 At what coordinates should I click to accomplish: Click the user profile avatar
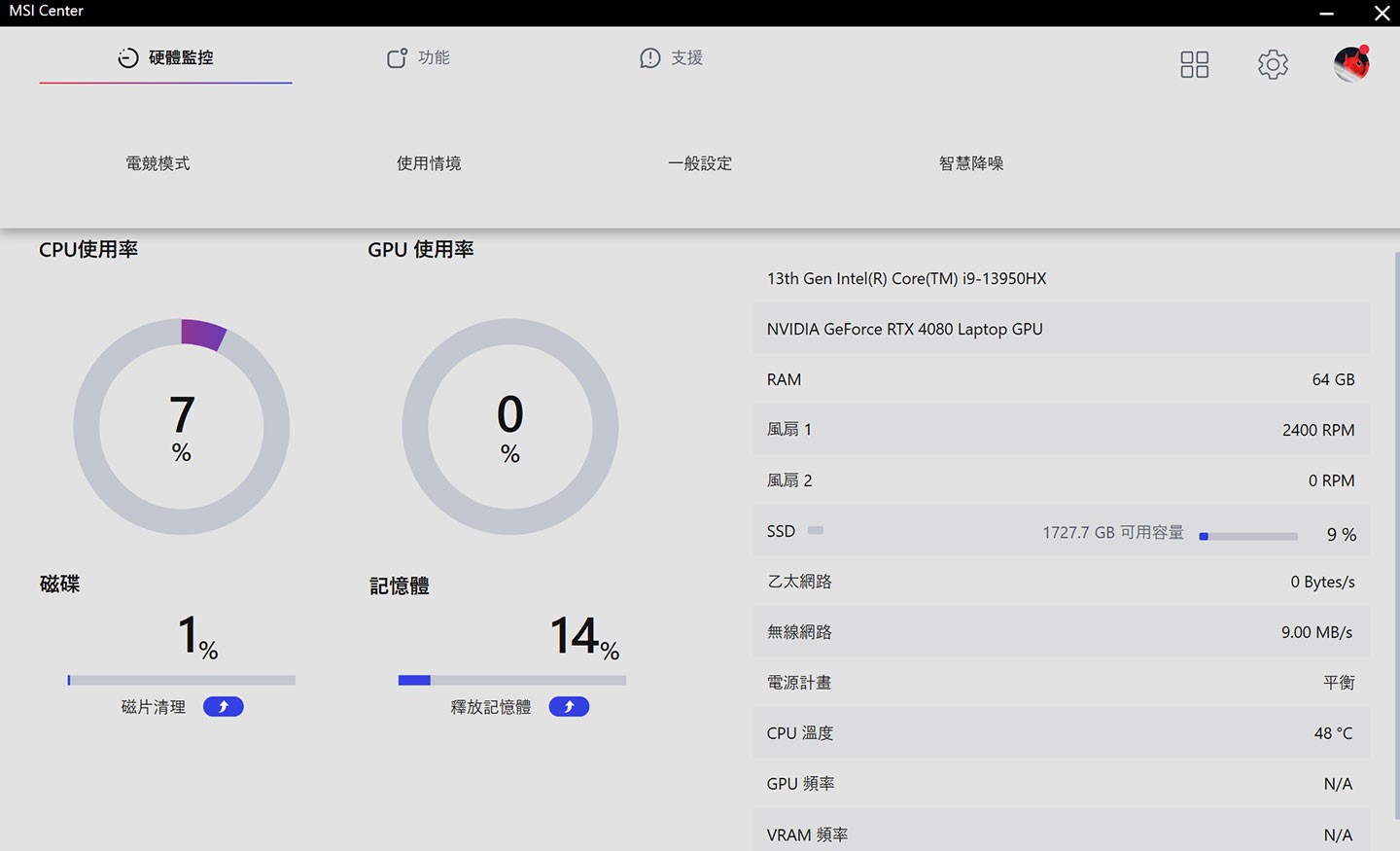(x=1351, y=64)
